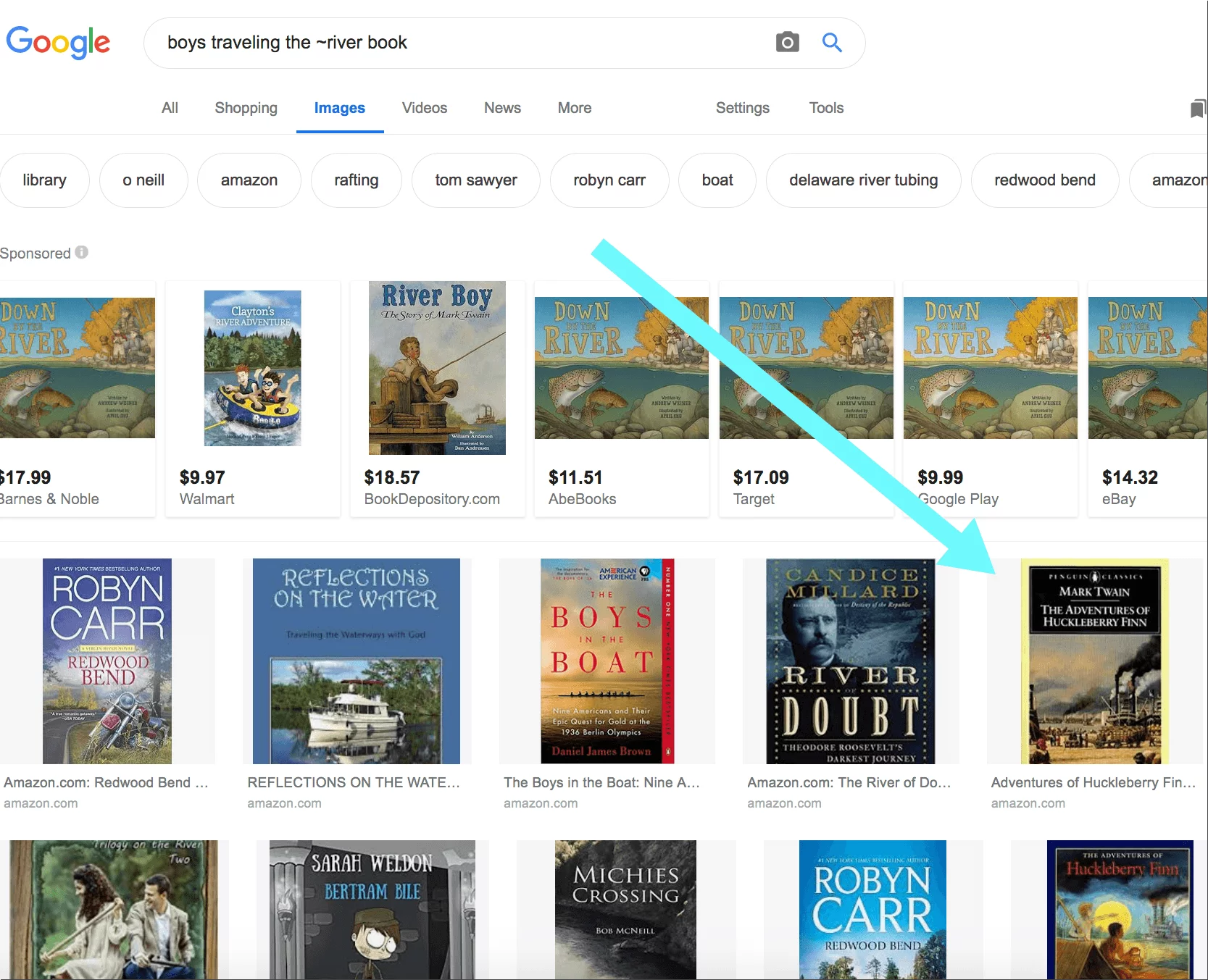Click the AbeBooks seller name

[582, 499]
